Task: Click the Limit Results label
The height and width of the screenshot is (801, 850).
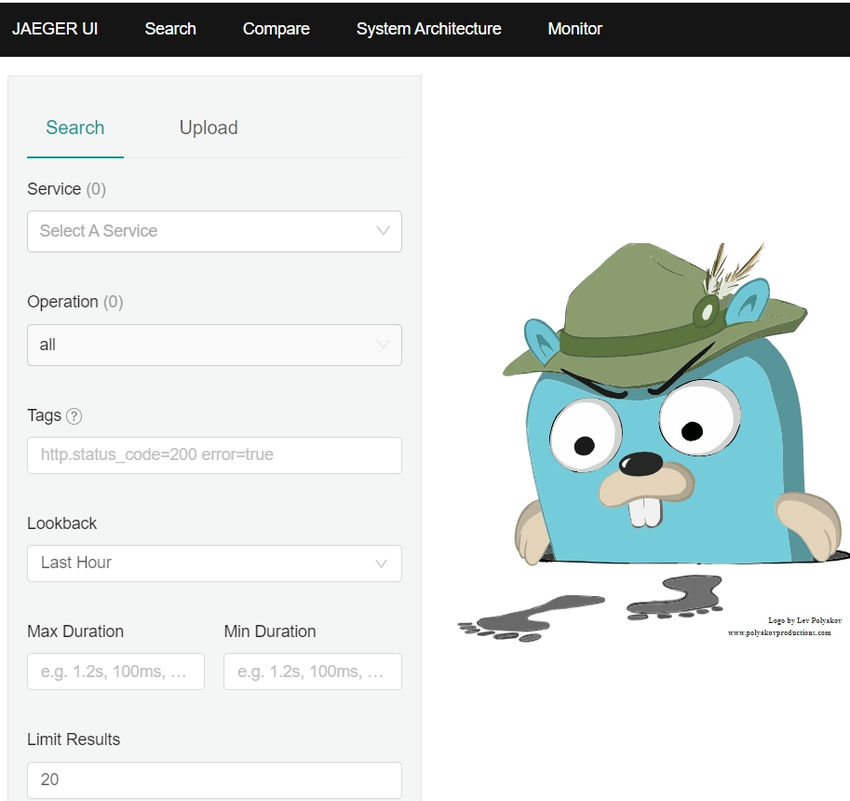Action: (x=74, y=740)
